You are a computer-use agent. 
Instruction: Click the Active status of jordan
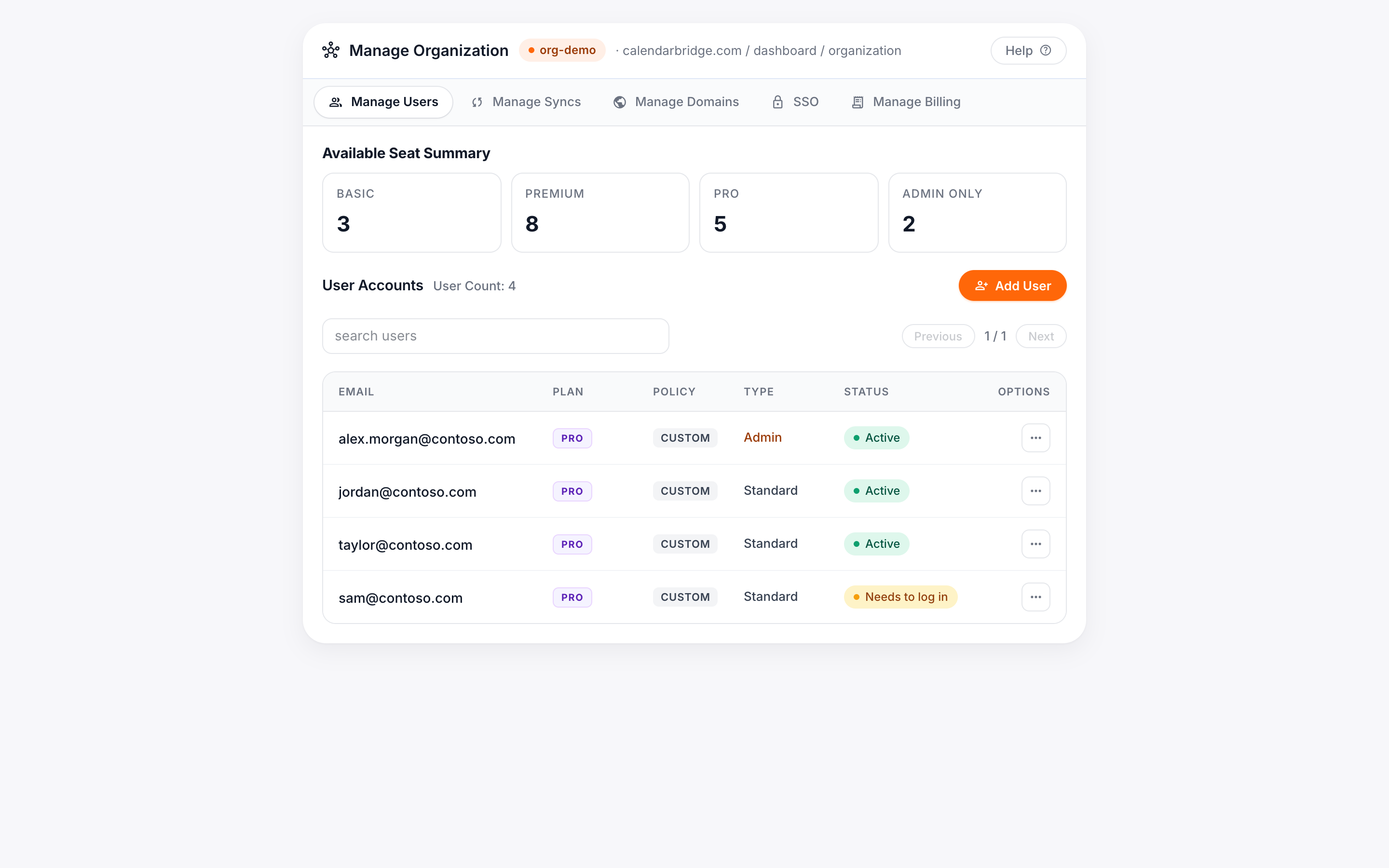click(x=876, y=491)
